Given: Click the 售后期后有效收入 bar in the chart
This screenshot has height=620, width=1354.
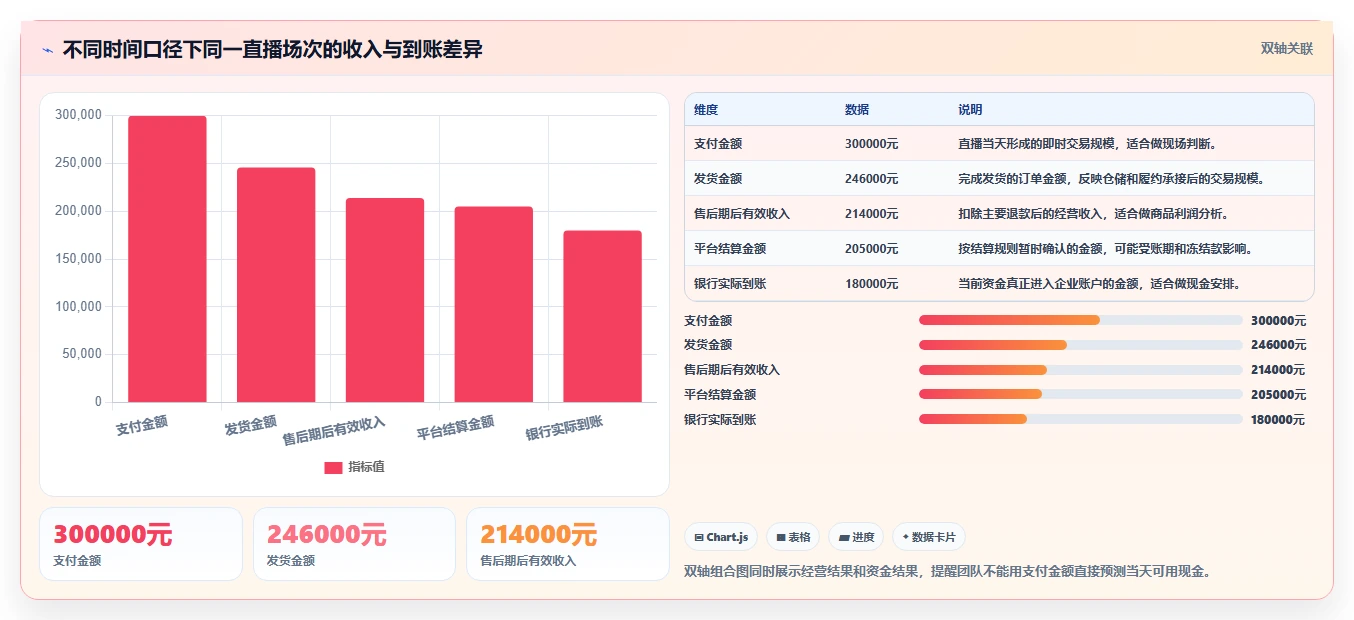Looking at the screenshot, I should [385, 300].
